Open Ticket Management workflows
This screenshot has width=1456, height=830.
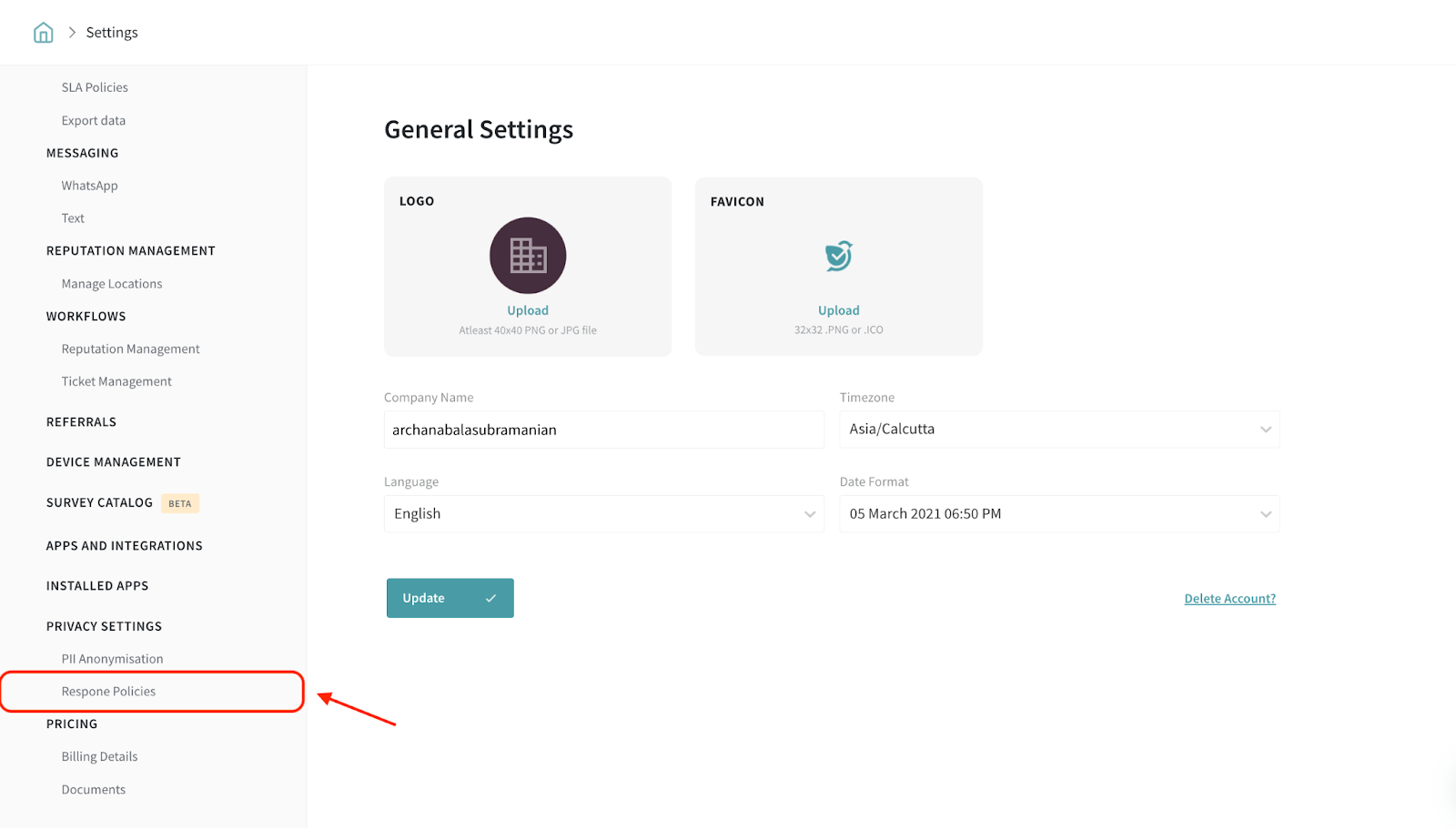point(116,382)
